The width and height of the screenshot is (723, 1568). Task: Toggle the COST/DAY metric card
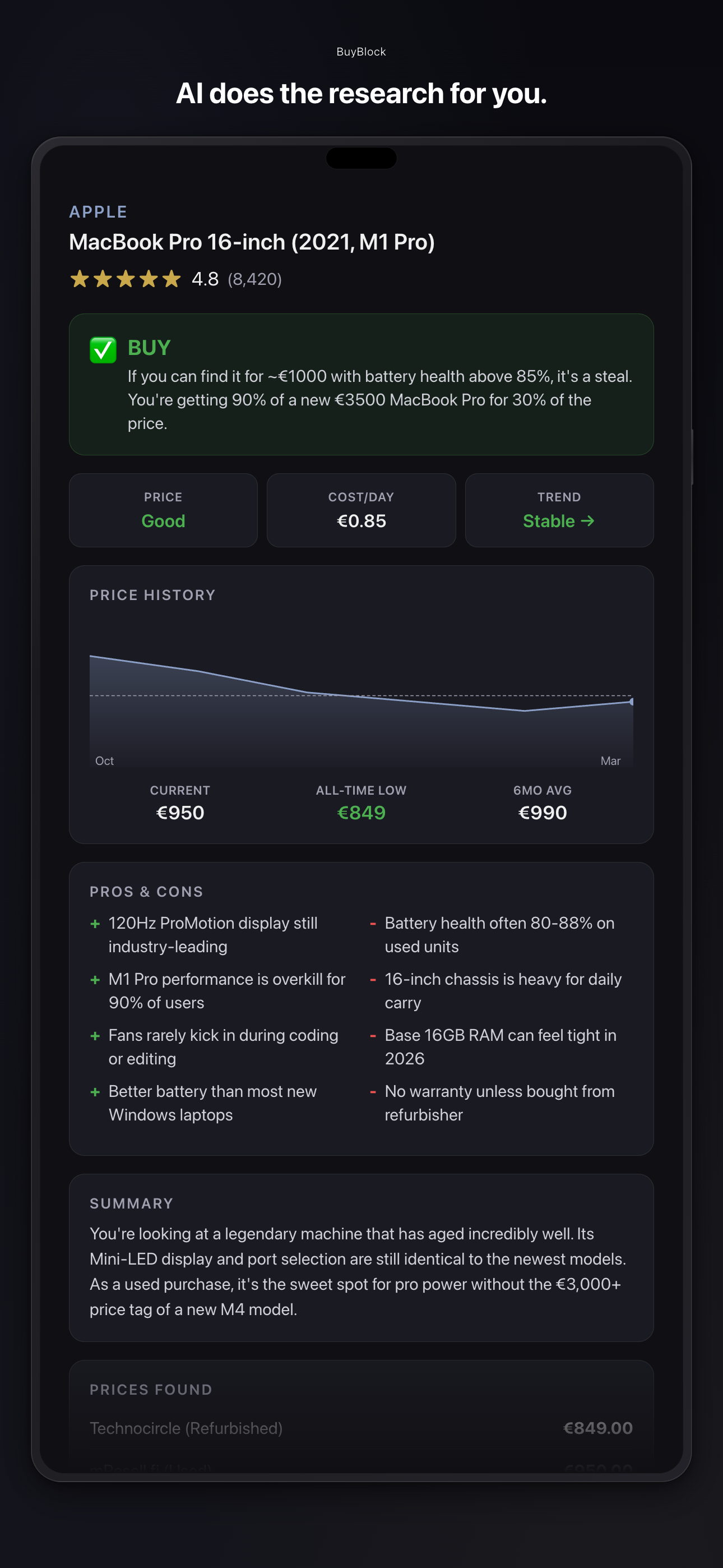tap(361, 510)
